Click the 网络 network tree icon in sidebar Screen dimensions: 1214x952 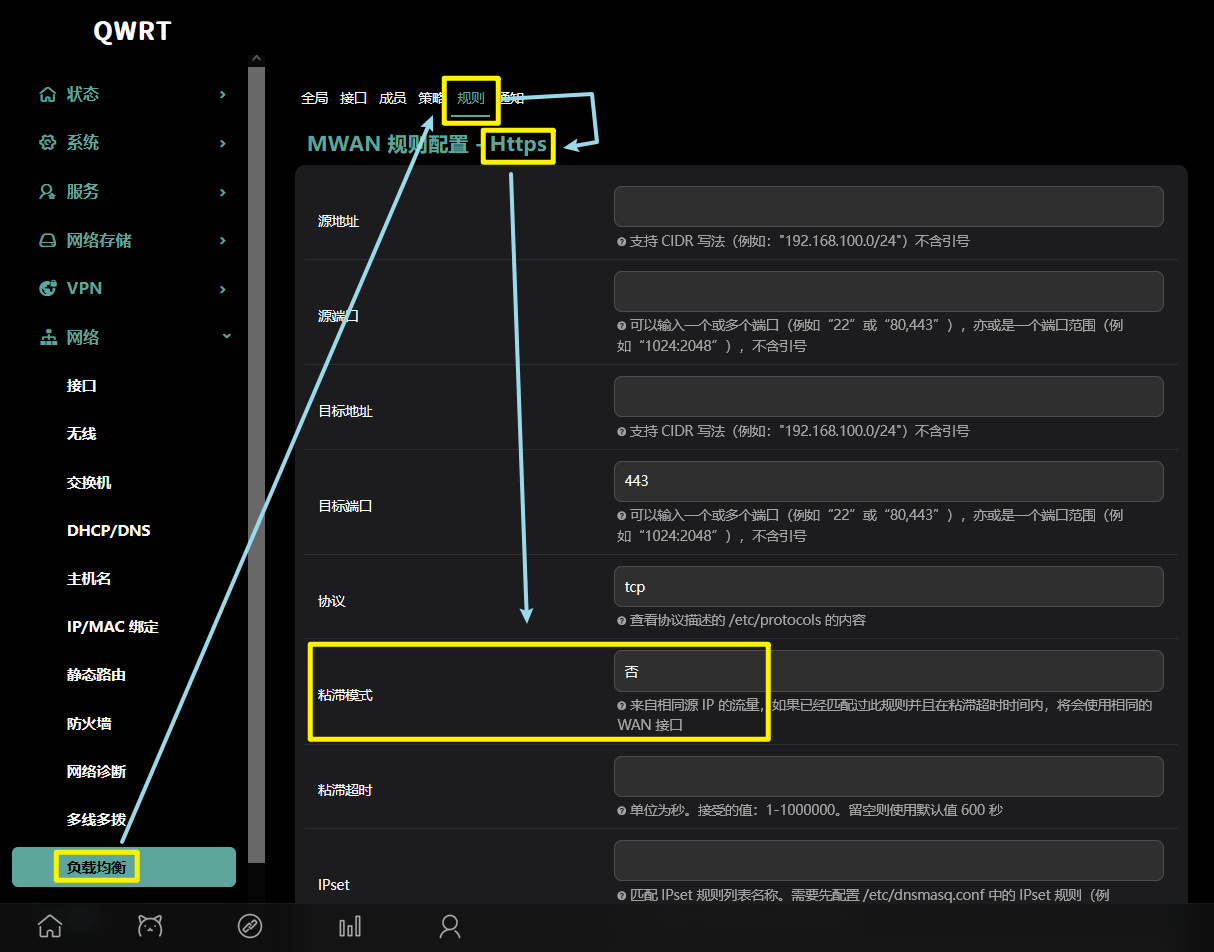coord(47,338)
